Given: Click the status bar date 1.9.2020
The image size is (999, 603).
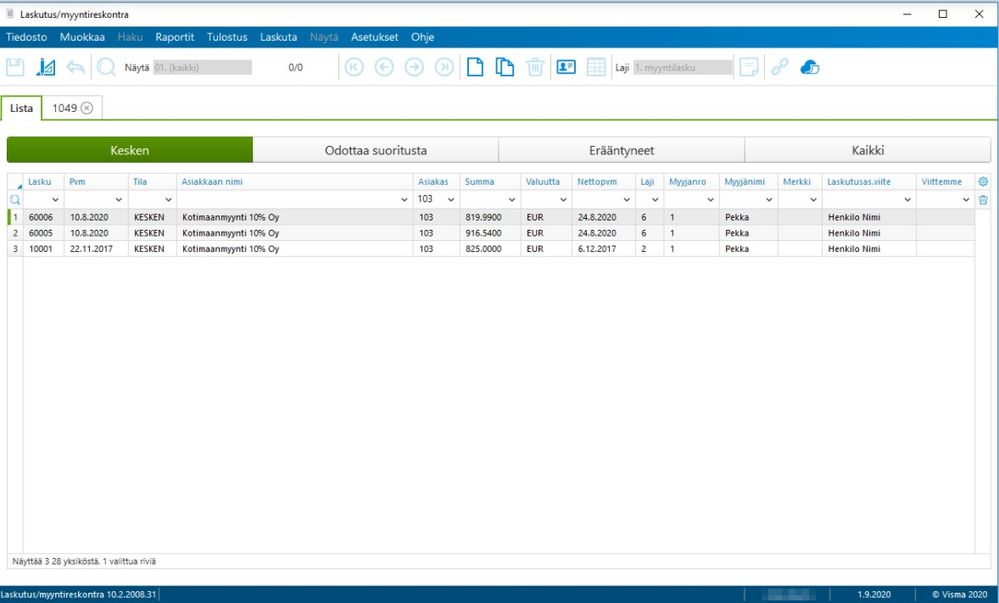Looking at the screenshot, I should click(873, 594).
